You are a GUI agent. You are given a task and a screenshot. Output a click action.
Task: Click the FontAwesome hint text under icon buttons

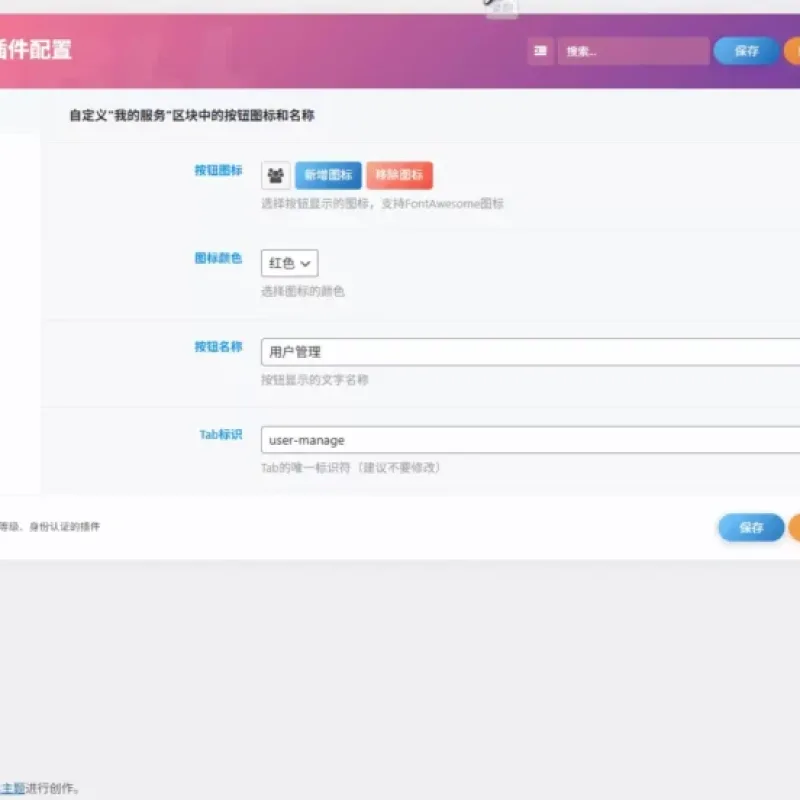click(x=382, y=204)
